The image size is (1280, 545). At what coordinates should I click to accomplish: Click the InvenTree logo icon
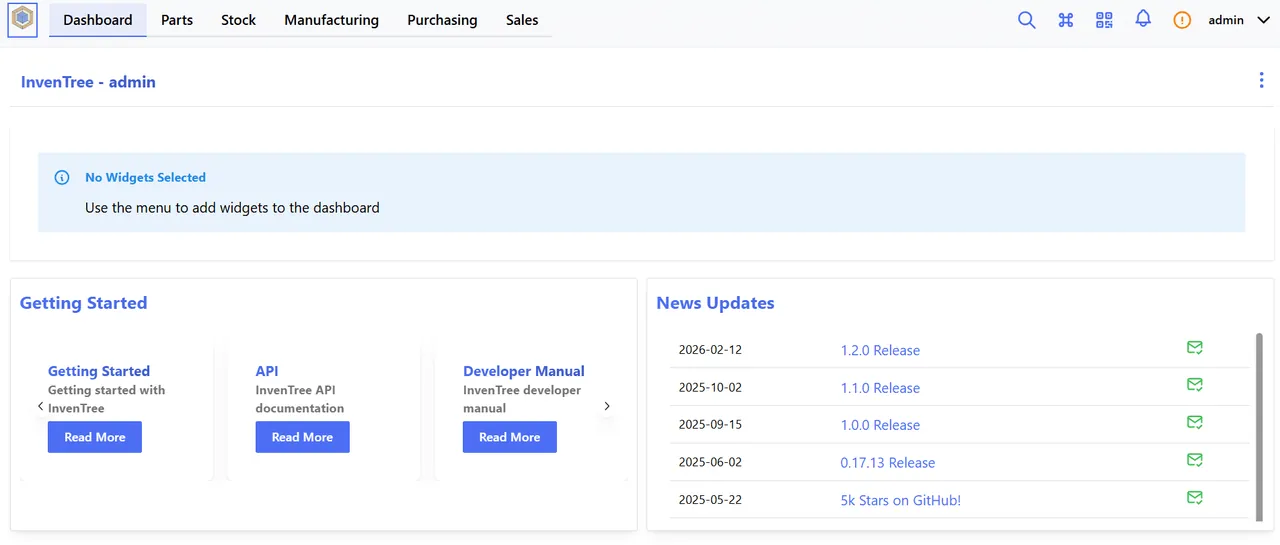[22, 20]
